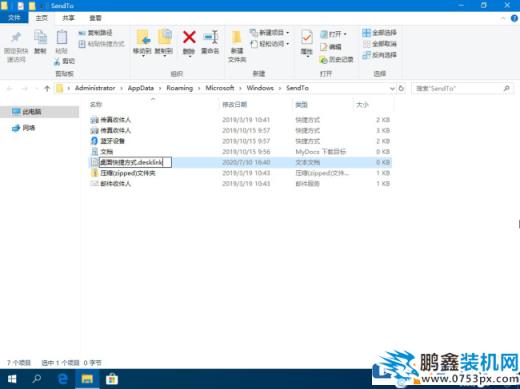Open the blue Help question mark icon
This screenshot has width=520, height=389.
514,18
